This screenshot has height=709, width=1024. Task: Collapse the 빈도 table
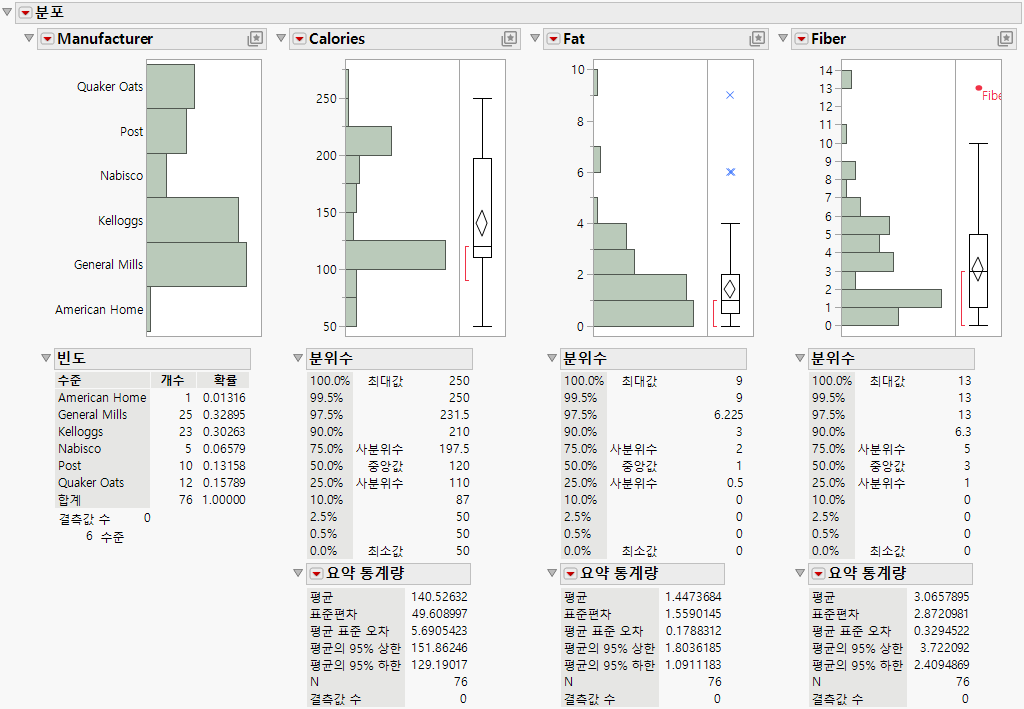point(46,358)
